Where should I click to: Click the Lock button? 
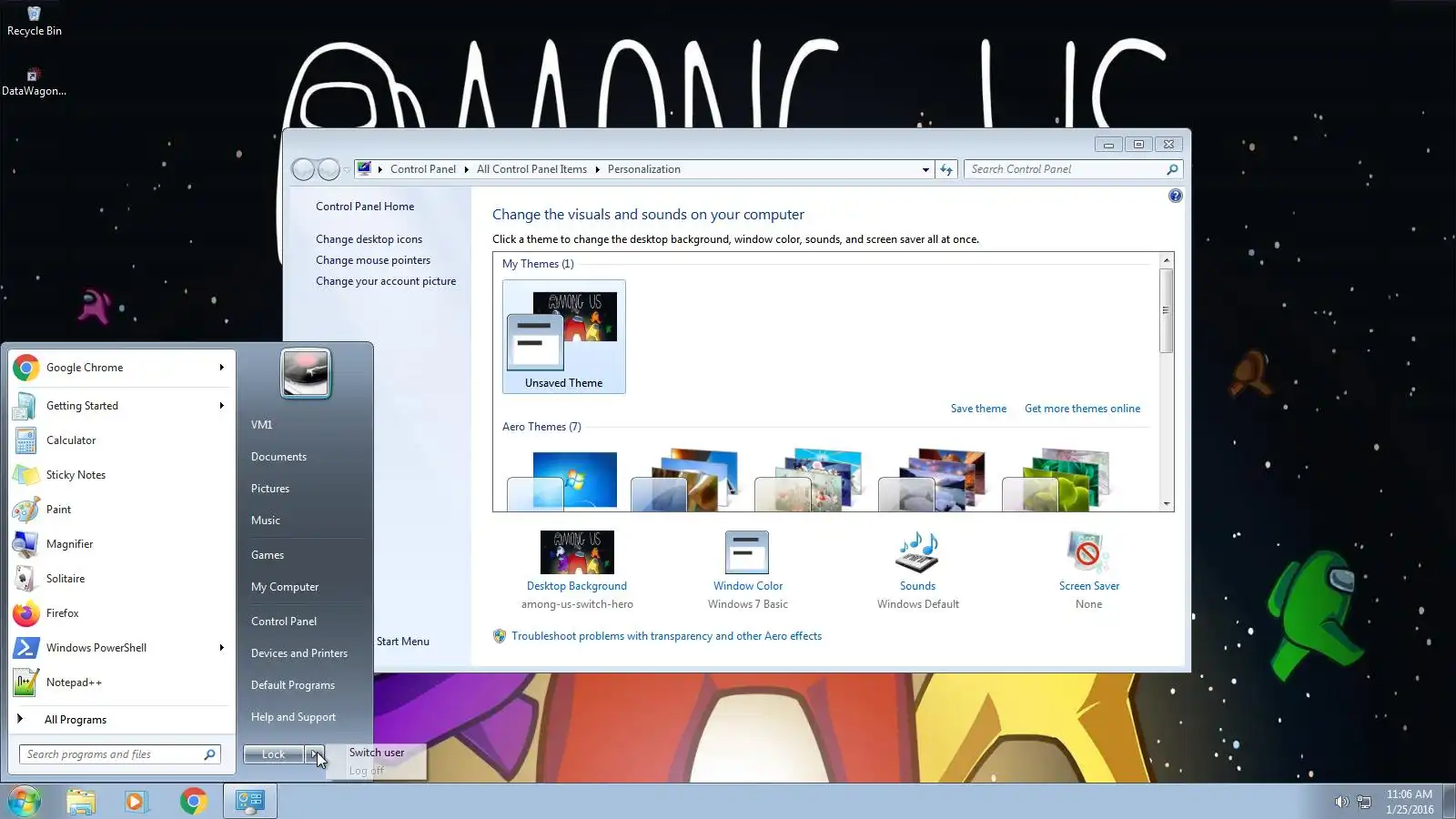pos(273,754)
